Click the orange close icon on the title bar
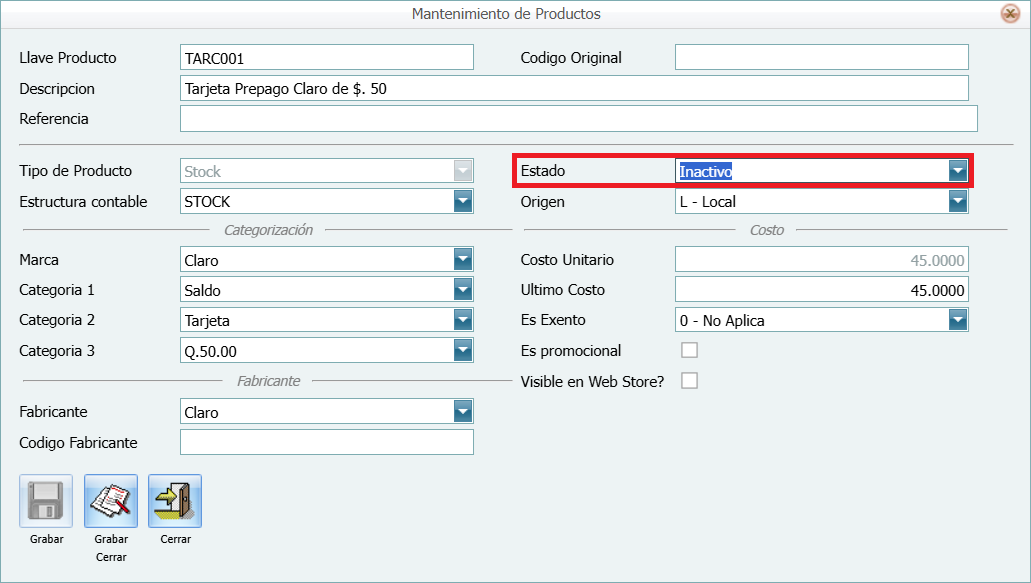1031x583 pixels. pos(1010,14)
